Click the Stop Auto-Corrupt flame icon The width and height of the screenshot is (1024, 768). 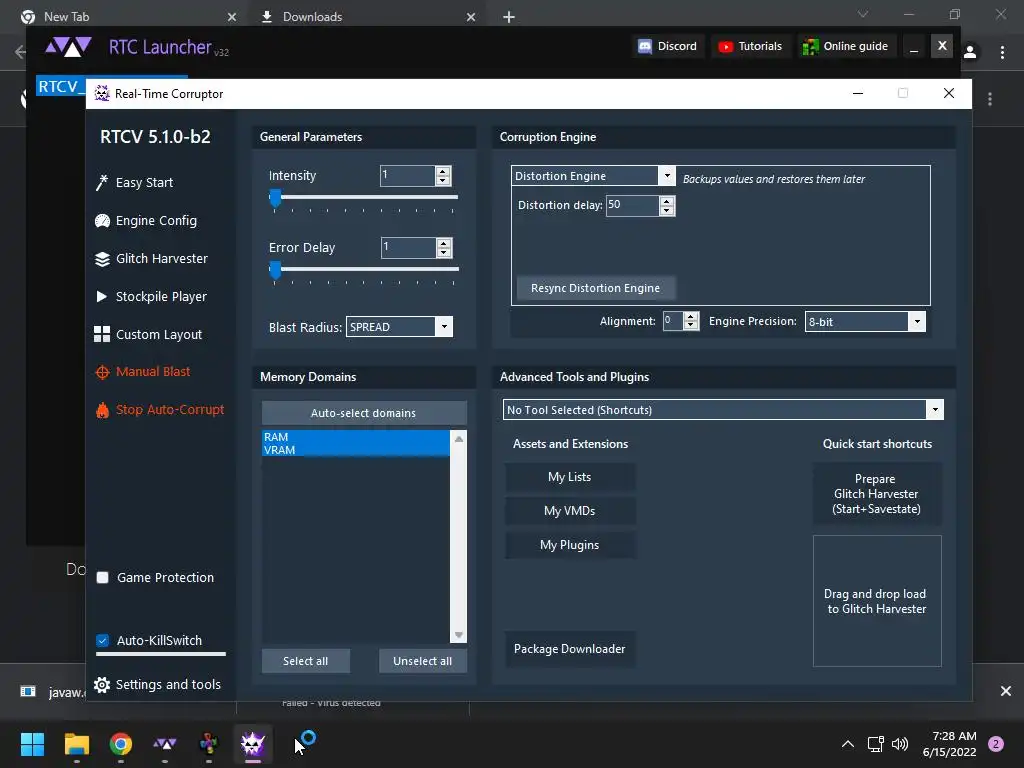tap(102, 410)
